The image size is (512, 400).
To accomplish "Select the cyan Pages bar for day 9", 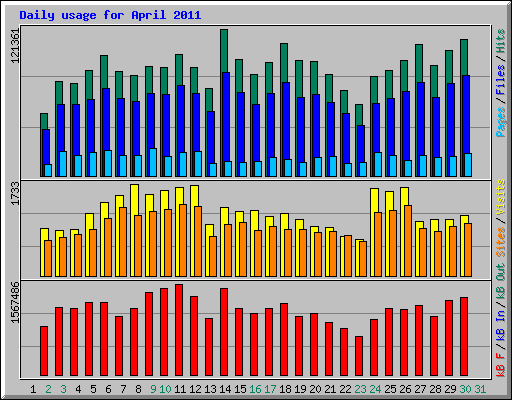I will (153, 162).
